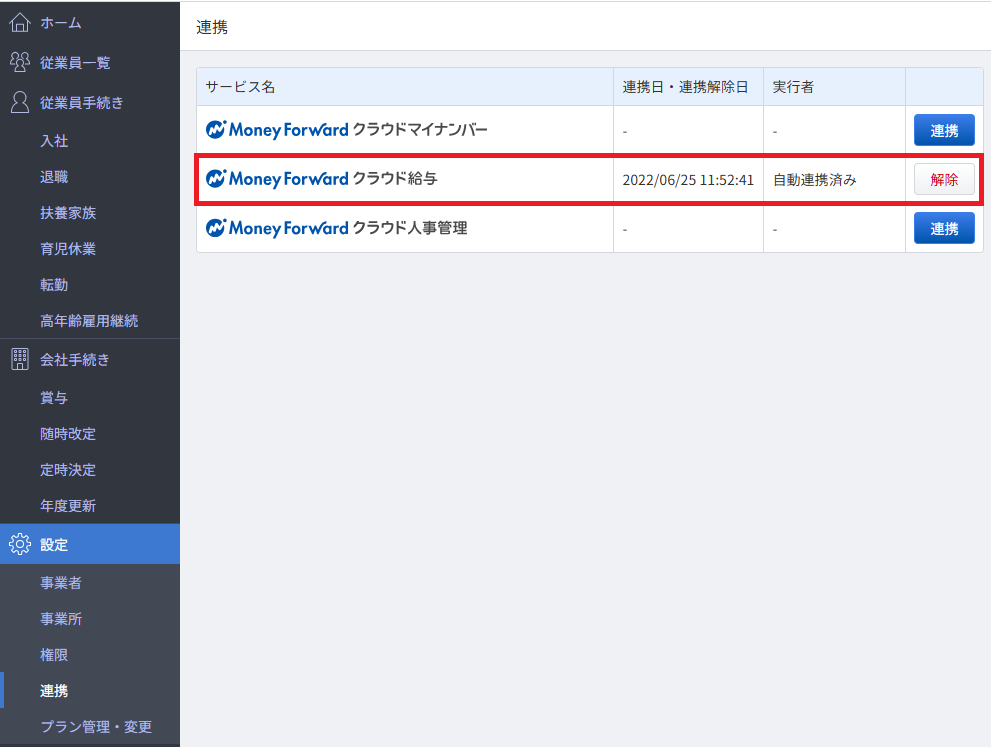Click クラウド給与 service name text
Image resolution: width=991 pixels, height=747 pixels.
[394, 179]
